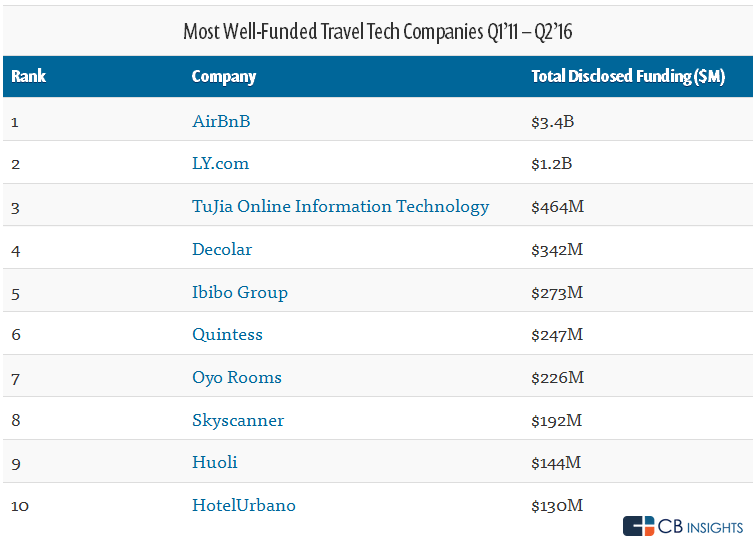Click the CB Insights brand text
The width and height of the screenshot is (756, 551).
[700, 527]
